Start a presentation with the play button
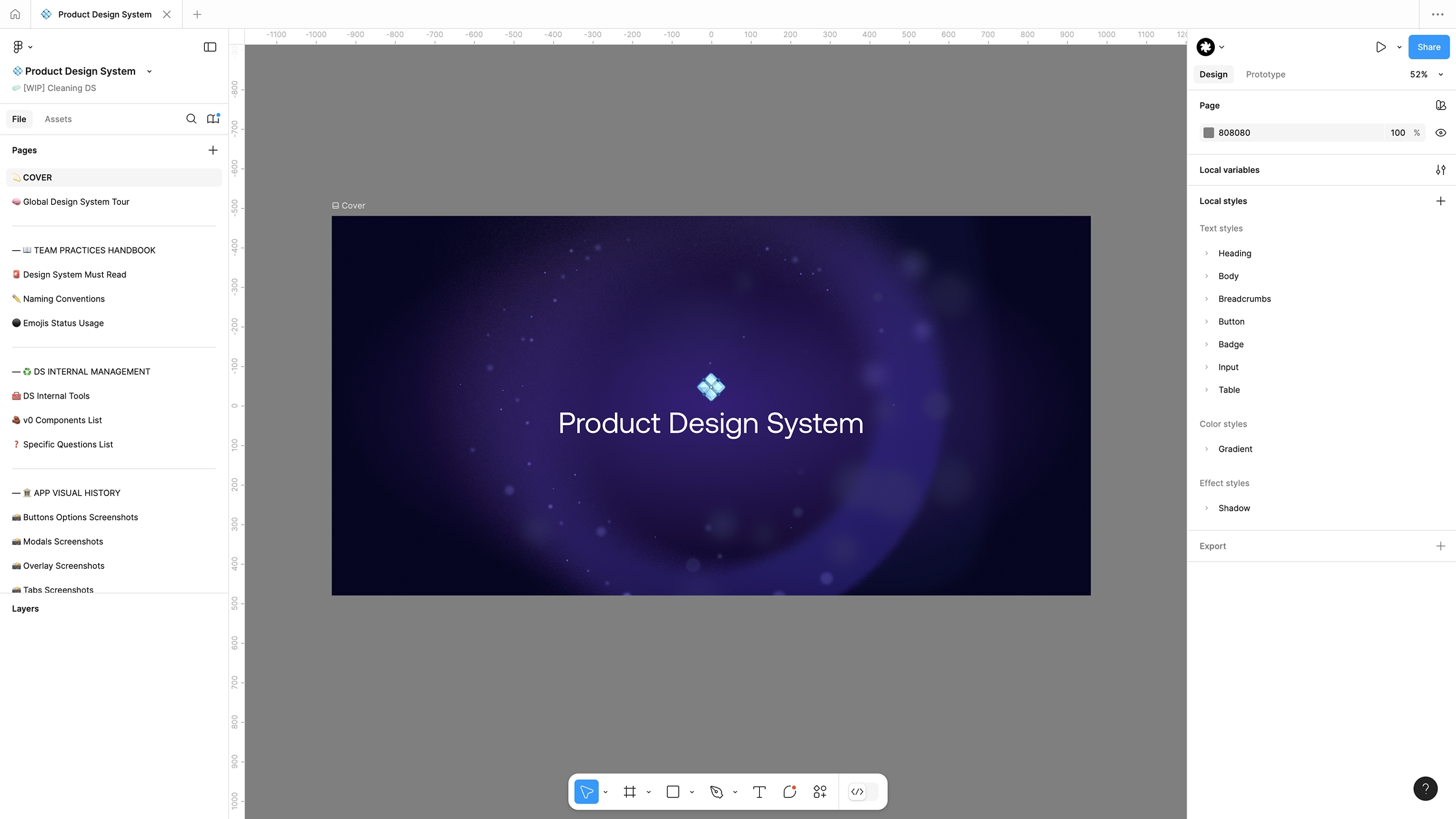This screenshot has width=1456, height=819. [1381, 47]
